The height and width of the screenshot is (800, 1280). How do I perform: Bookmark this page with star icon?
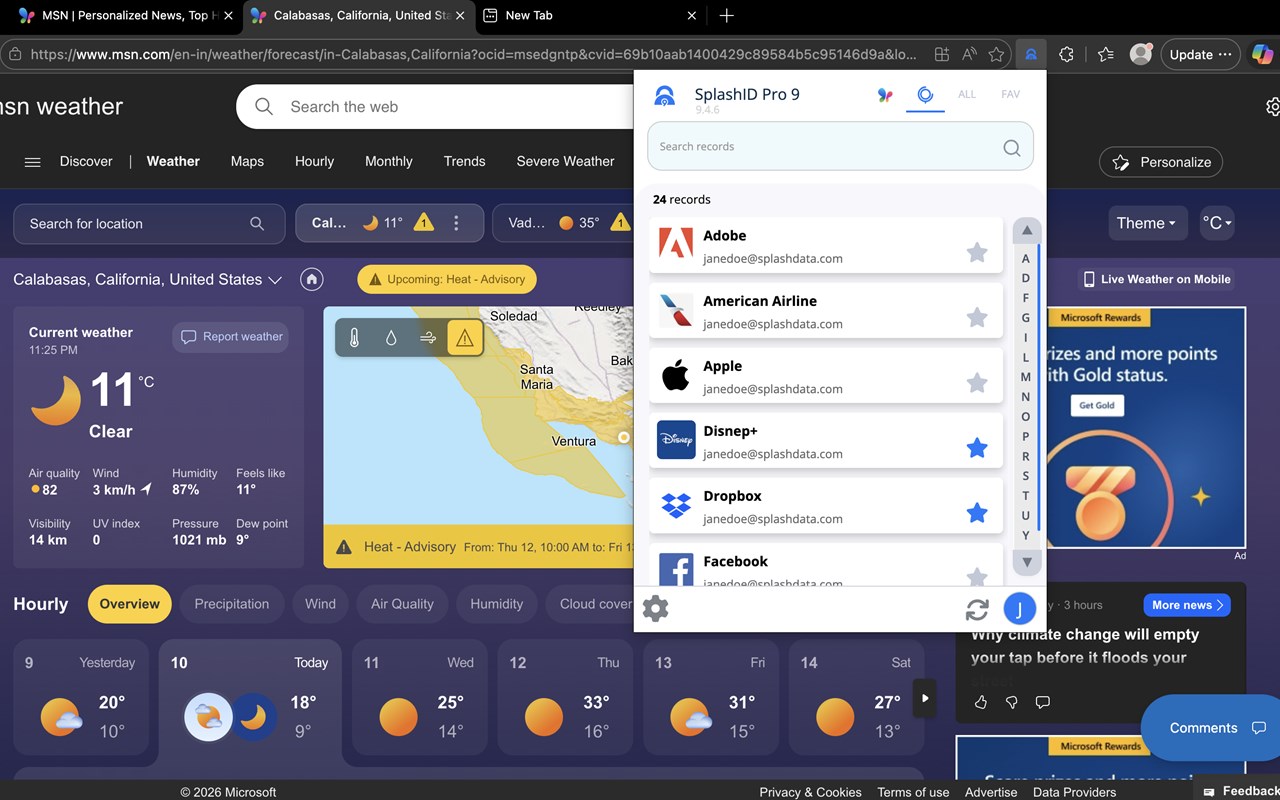(x=996, y=55)
